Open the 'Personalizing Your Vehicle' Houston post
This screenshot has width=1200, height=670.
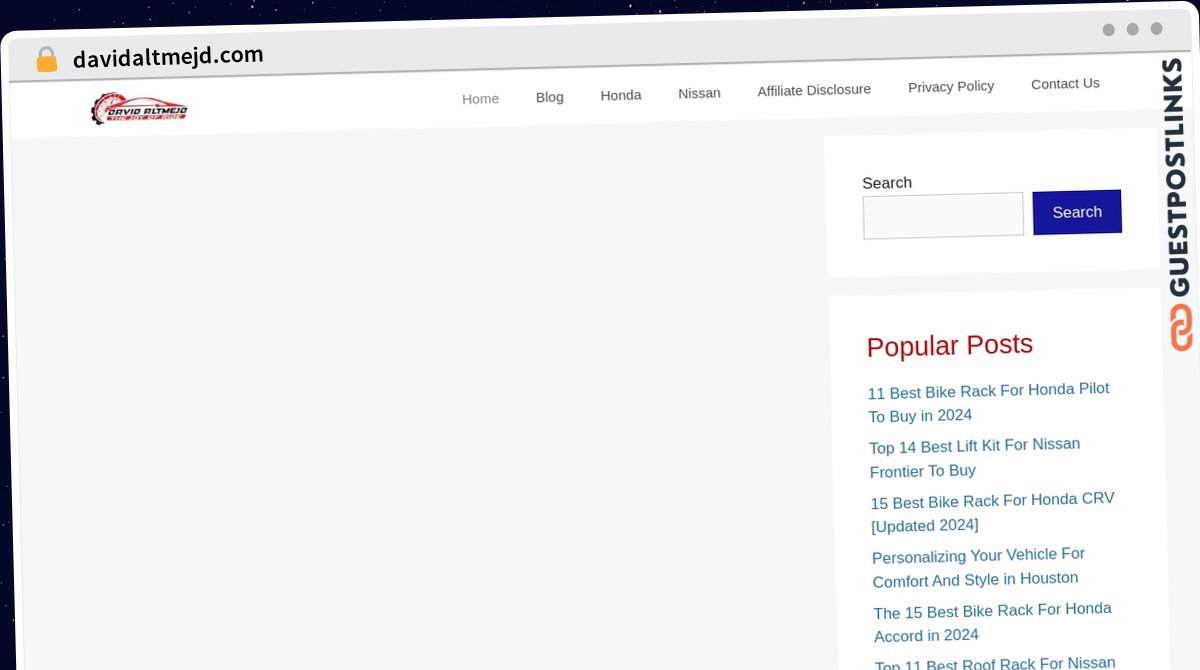979,567
